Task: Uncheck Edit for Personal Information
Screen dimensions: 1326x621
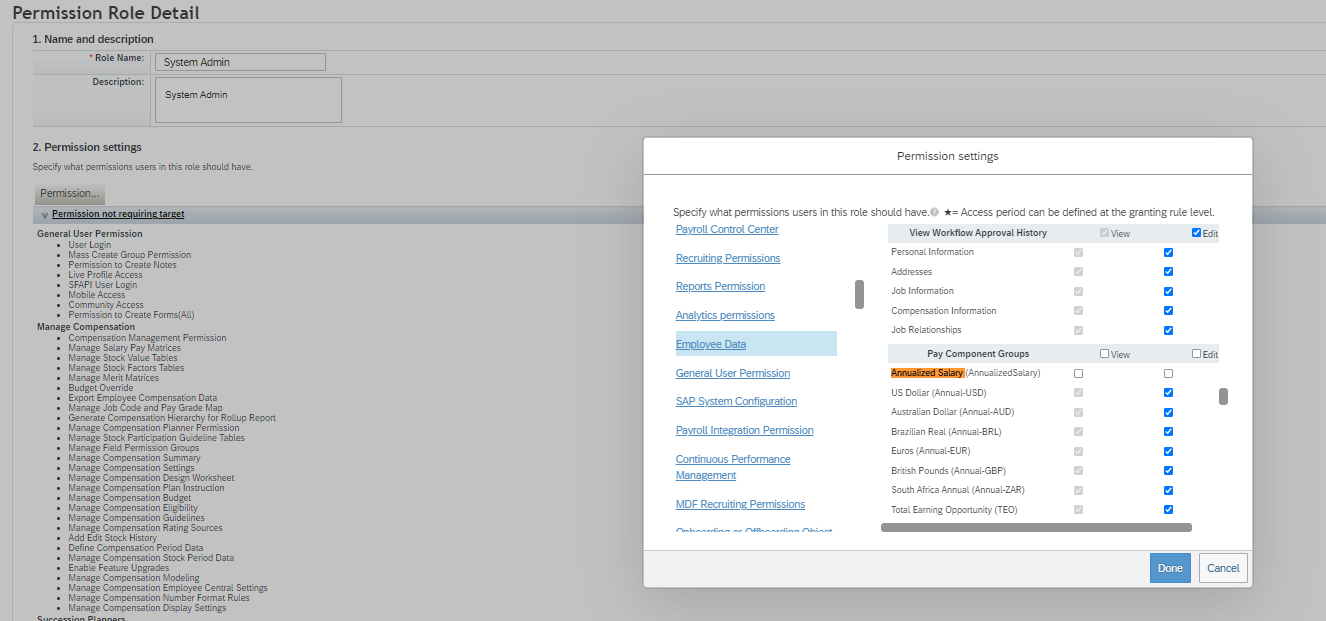Action: [1168, 253]
